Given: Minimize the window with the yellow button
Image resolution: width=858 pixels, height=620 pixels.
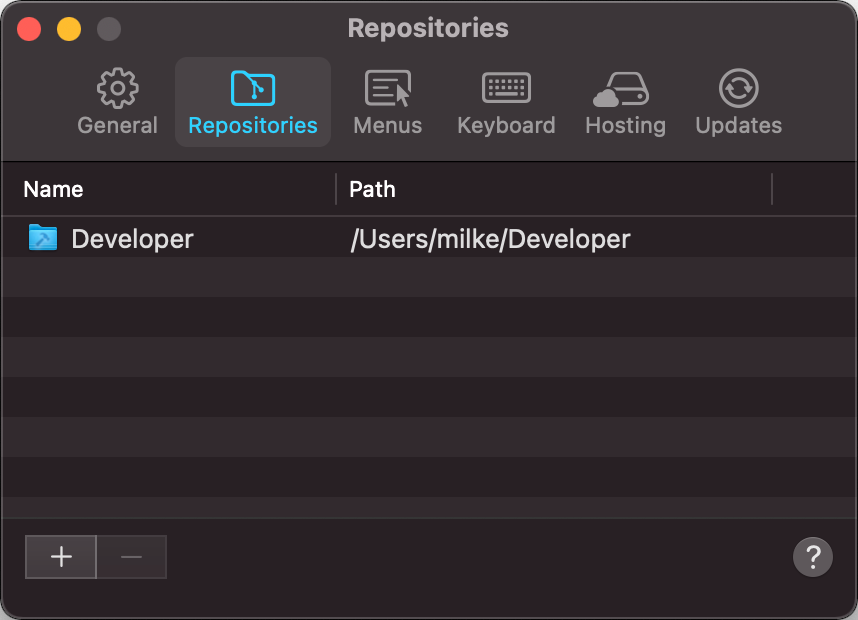Looking at the screenshot, I should click(69, 29).
